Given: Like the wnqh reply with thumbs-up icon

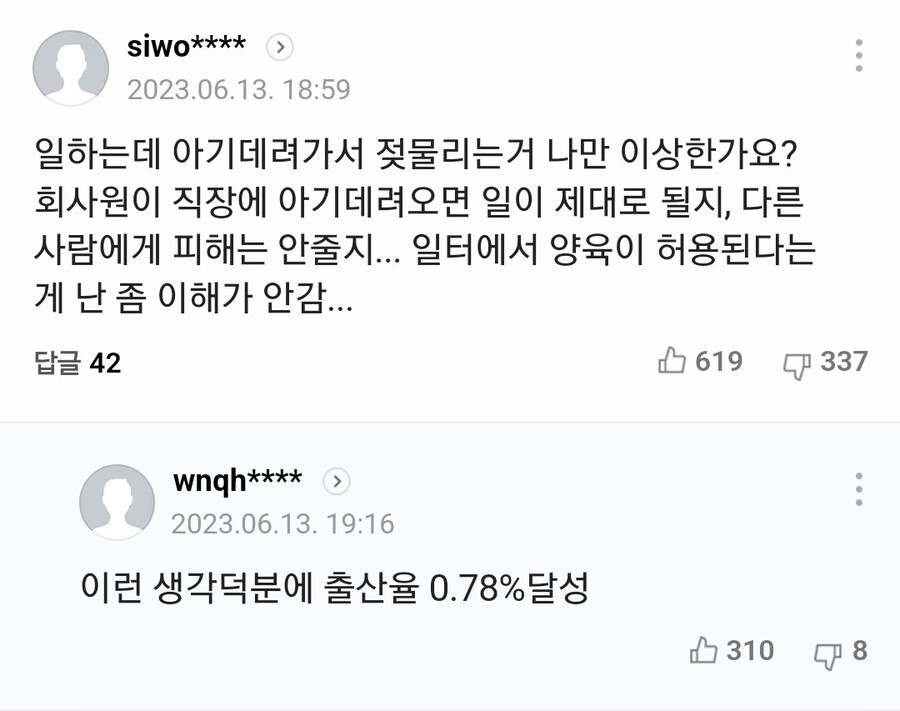Looking at the screenshot, I should [x=704, y=652].
